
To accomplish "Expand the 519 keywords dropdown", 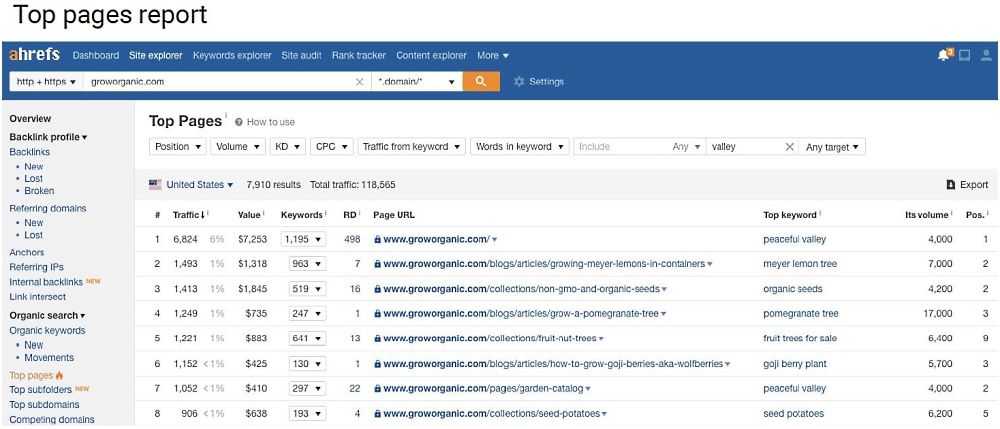I will pos(307,289).
